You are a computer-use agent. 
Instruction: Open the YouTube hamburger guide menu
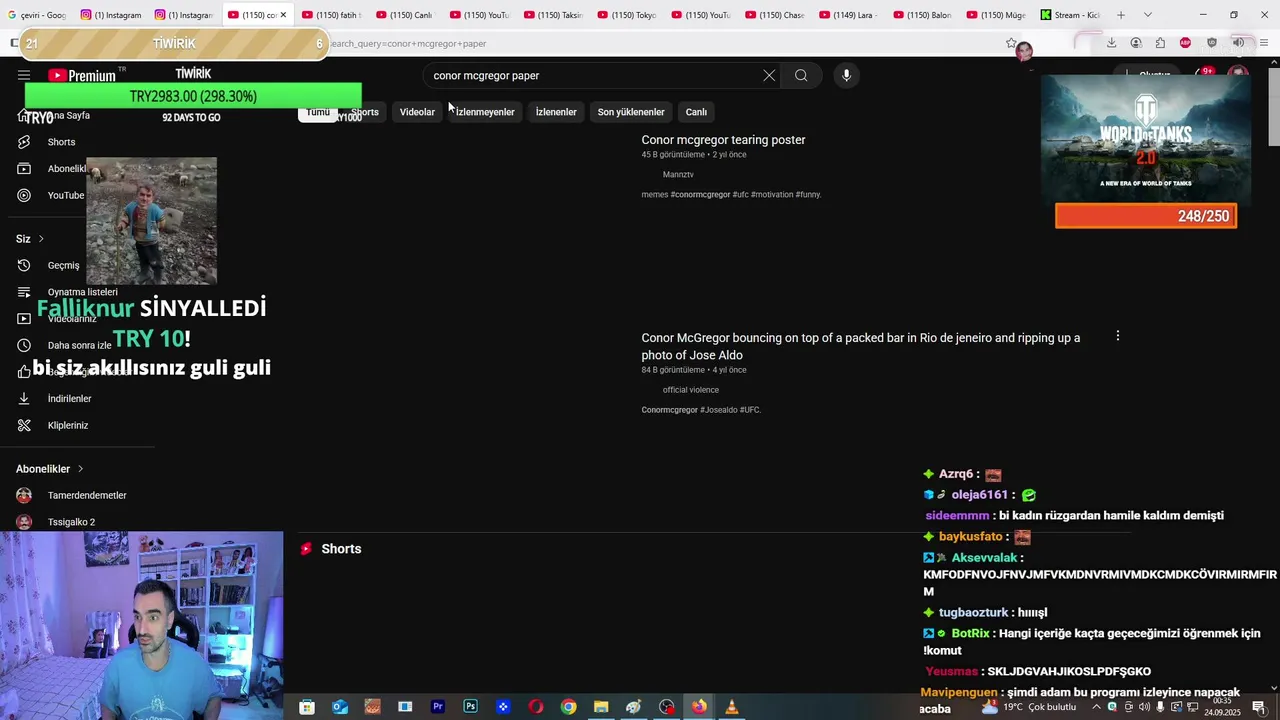[x=24, y=75]
